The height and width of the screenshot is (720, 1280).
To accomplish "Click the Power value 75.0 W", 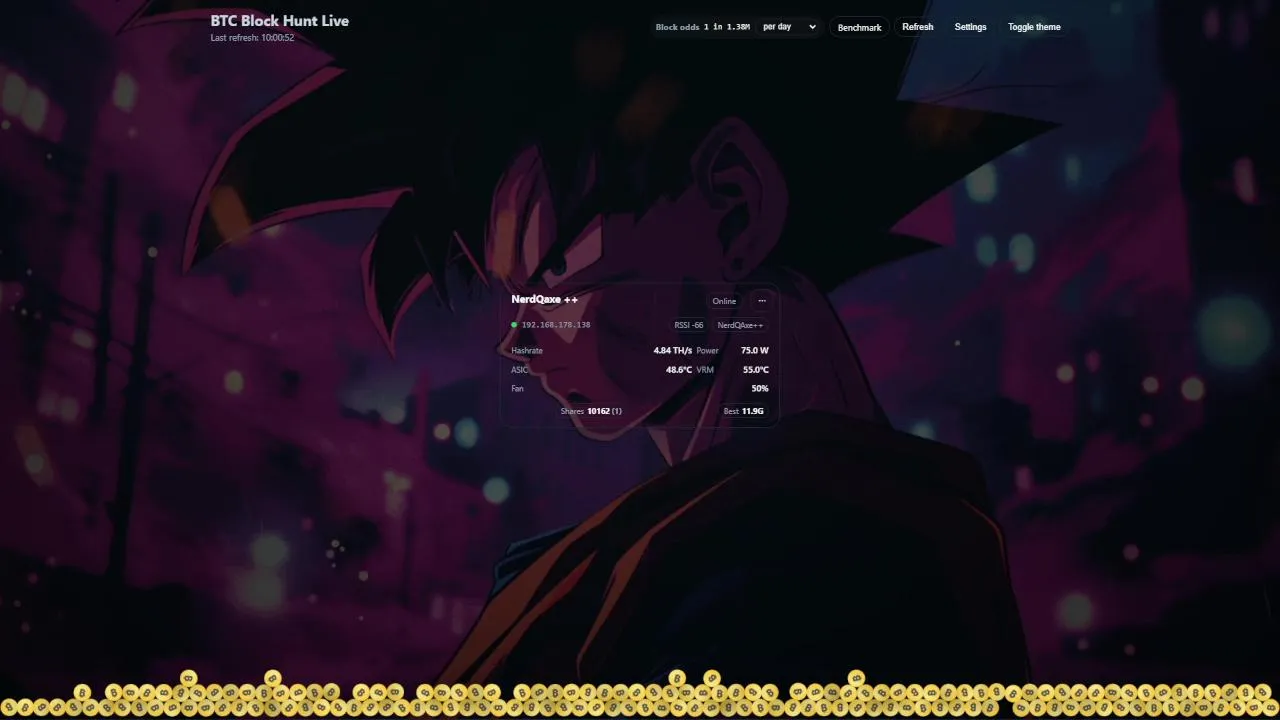I will (755, 351).
